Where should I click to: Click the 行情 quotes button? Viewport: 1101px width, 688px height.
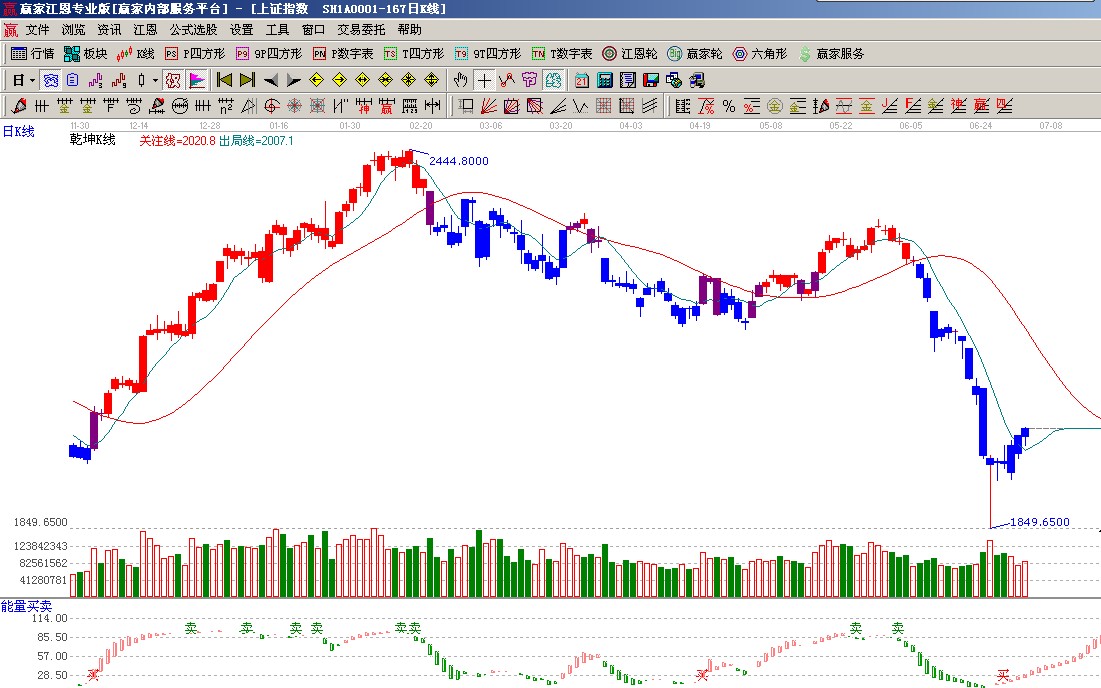coord(32,54)
